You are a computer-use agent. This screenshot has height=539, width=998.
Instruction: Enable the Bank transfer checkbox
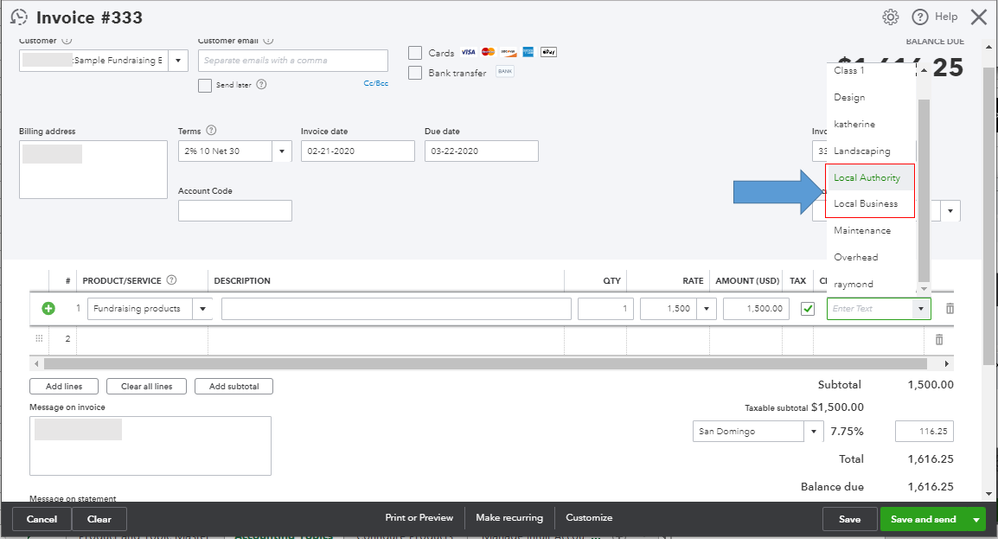coord(415,73)
